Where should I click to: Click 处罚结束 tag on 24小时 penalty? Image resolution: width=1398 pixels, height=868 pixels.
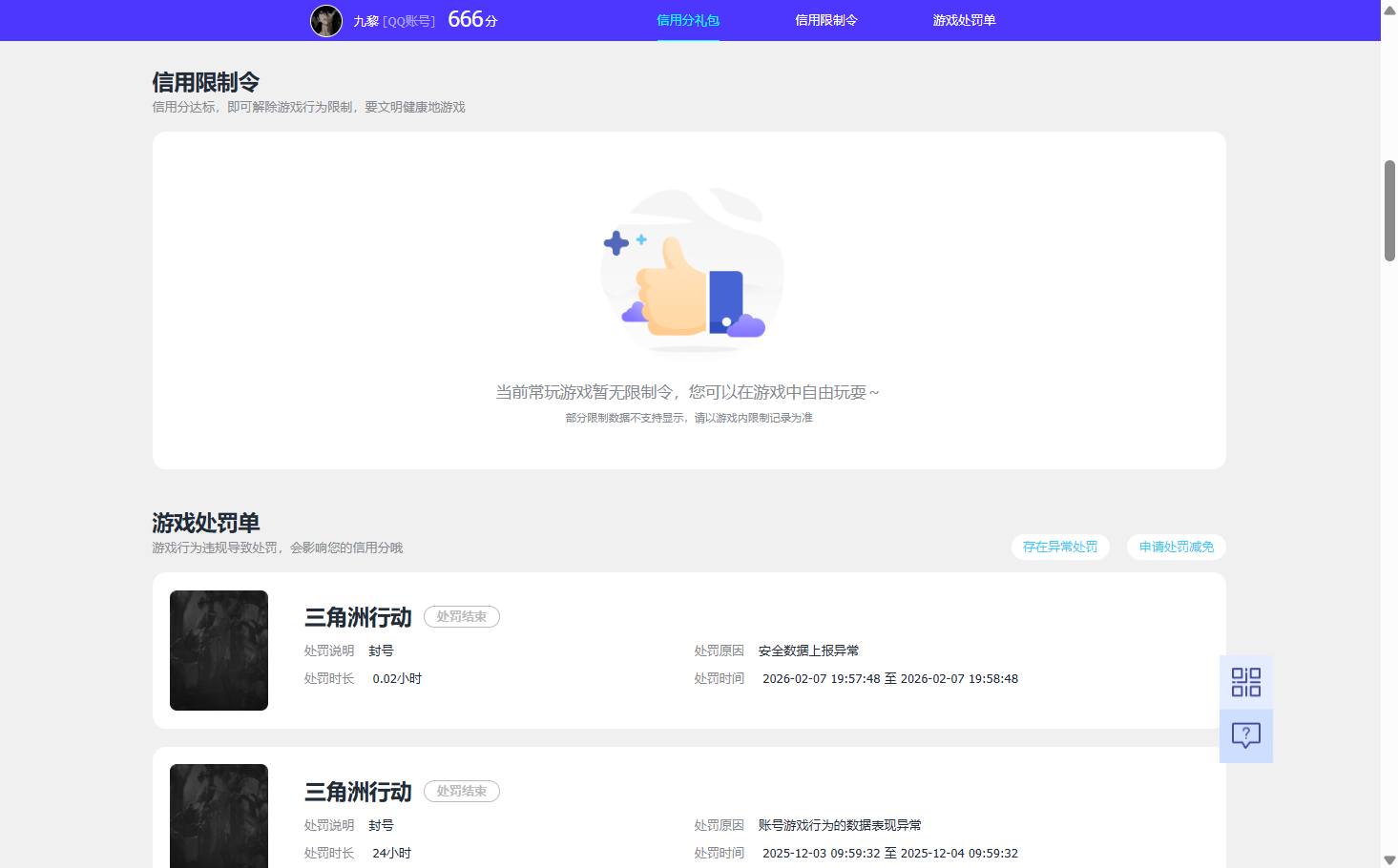pos(462,792)
